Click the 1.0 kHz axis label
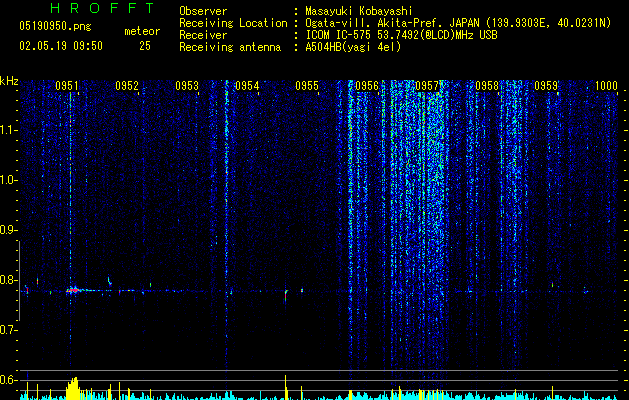The image size is (629, 400). coord(9,180)
